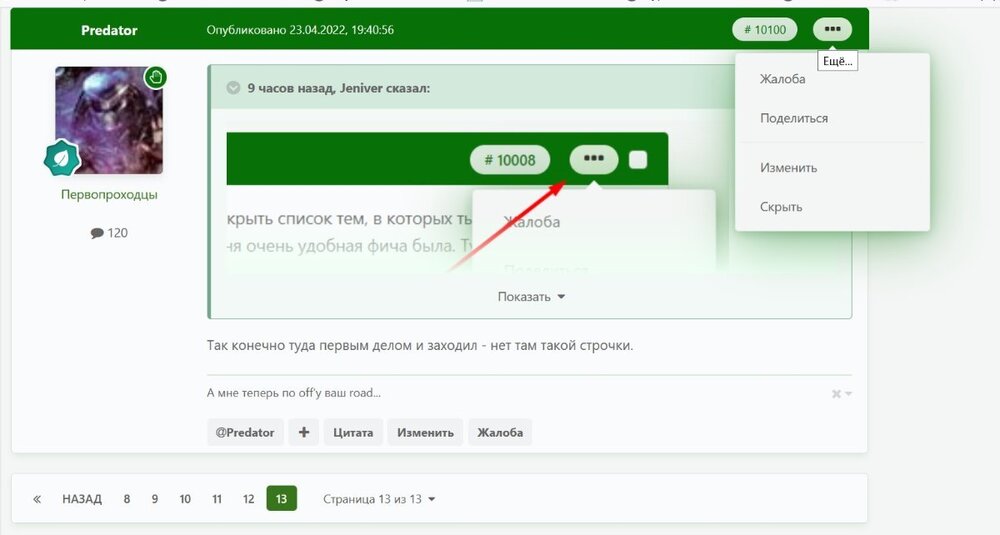
Task: Collapse the quote via the round arrow icon
Action: click(x=233, y=88)
